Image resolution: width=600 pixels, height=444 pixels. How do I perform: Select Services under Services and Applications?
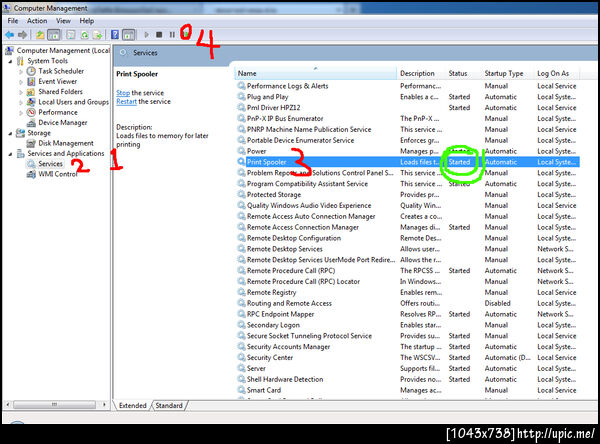pyautogui.click(x=50, y=164)
